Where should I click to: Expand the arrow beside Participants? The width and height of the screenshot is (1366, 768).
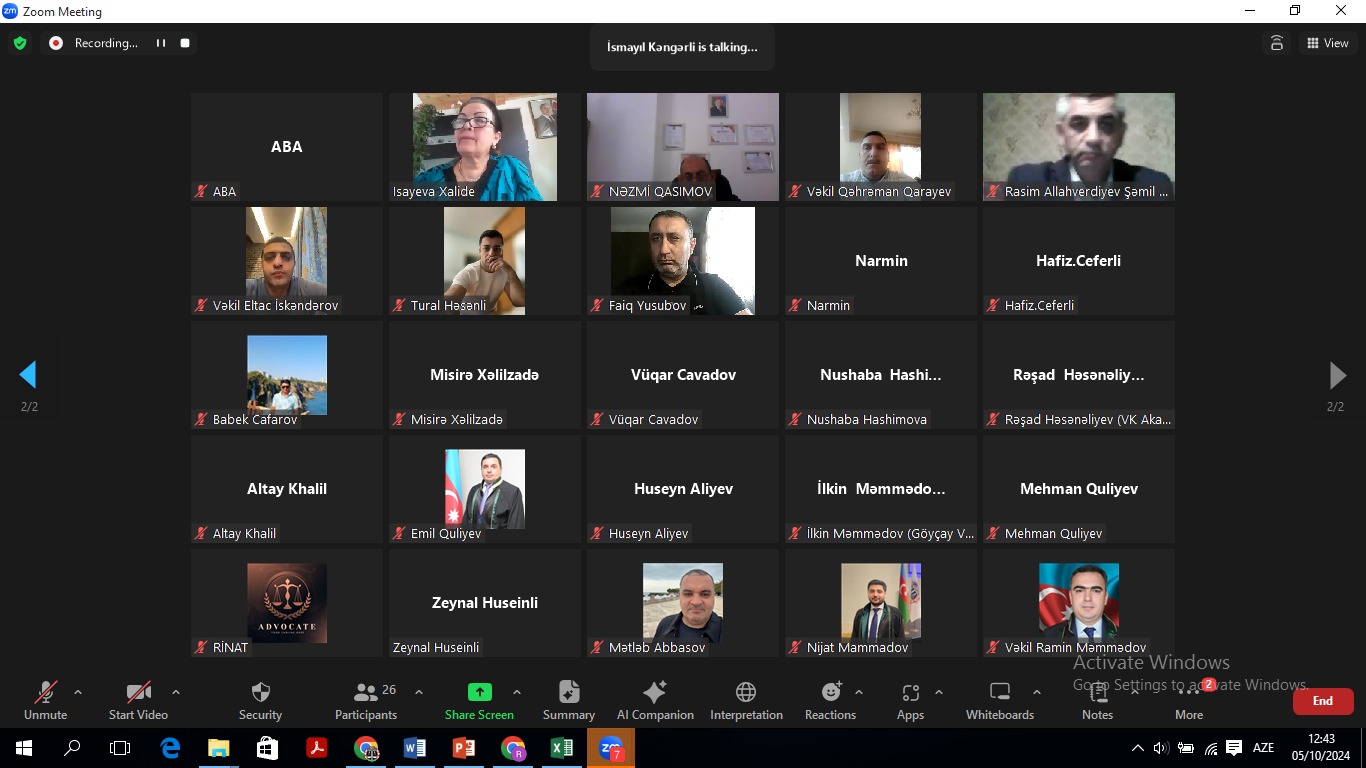point(418,692)
